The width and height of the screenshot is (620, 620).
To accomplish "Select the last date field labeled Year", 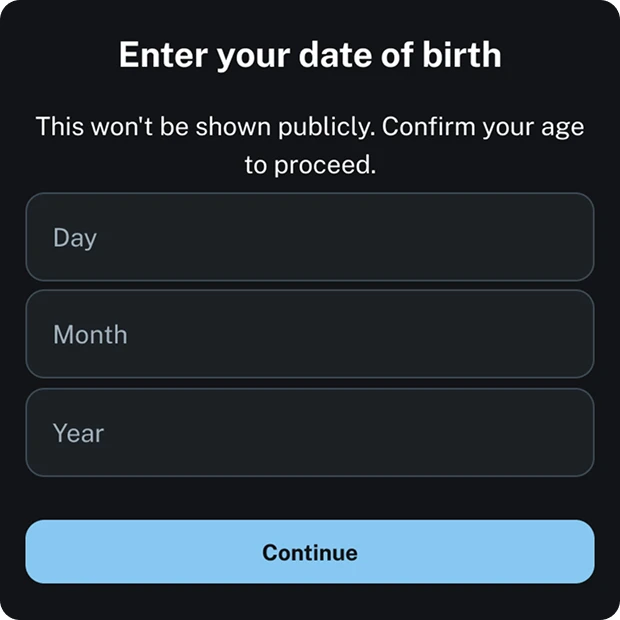I will tap(310, 432).
